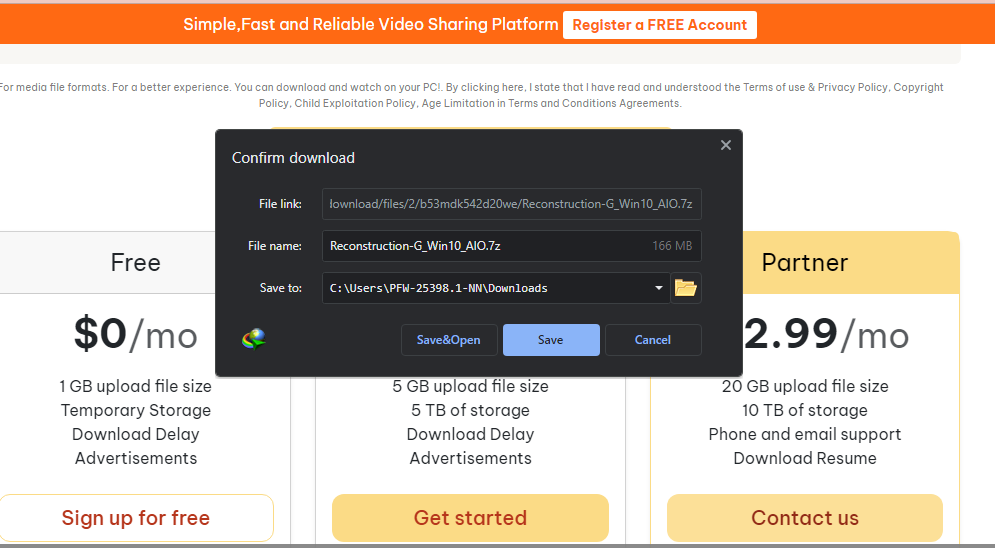Click Register a FREE Account button
Image resolution: width=995 pixels, height=548 pixels.
pos(659,25)
